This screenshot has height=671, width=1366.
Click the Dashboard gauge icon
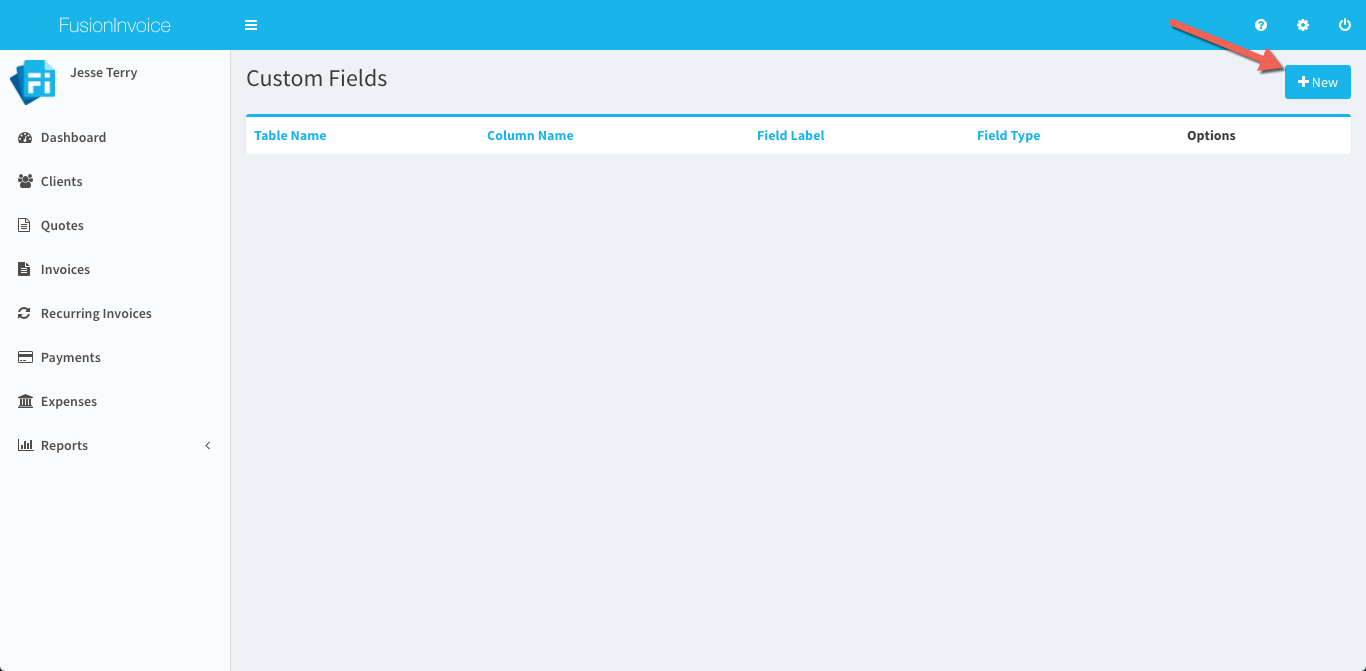(x=25, y=137)
